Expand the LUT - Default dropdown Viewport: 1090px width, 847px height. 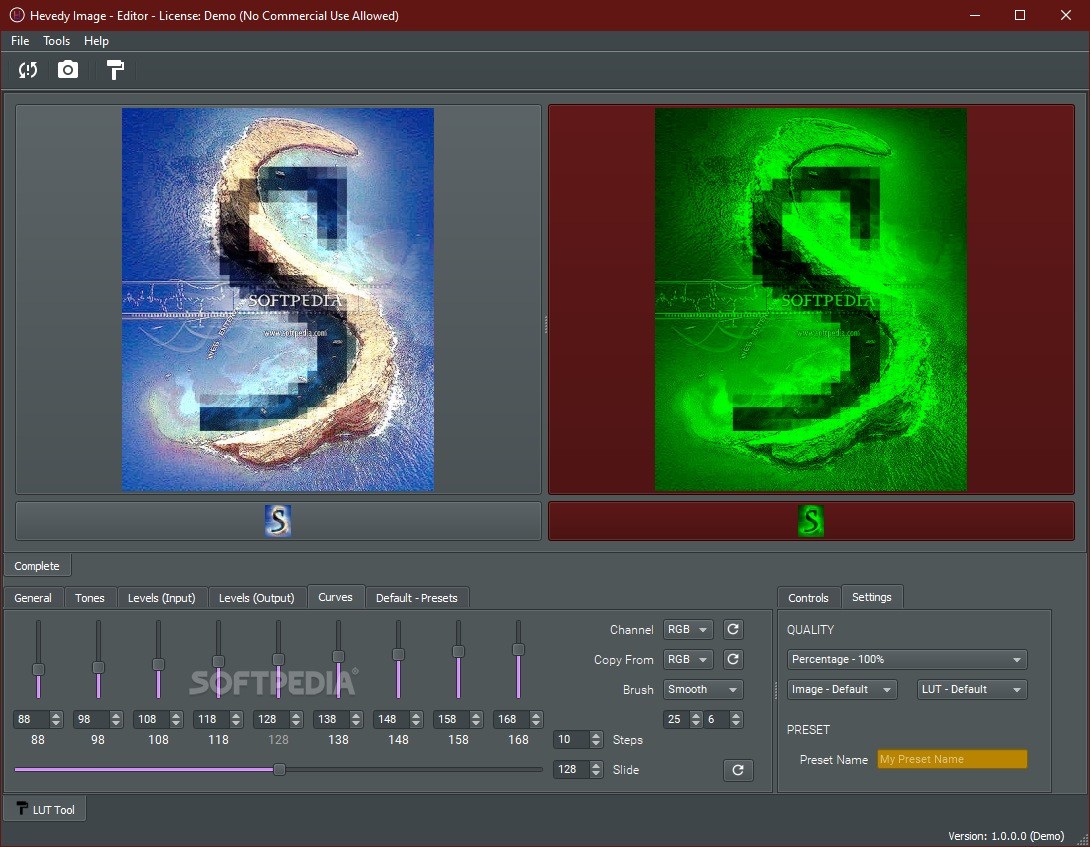(972, 689)
